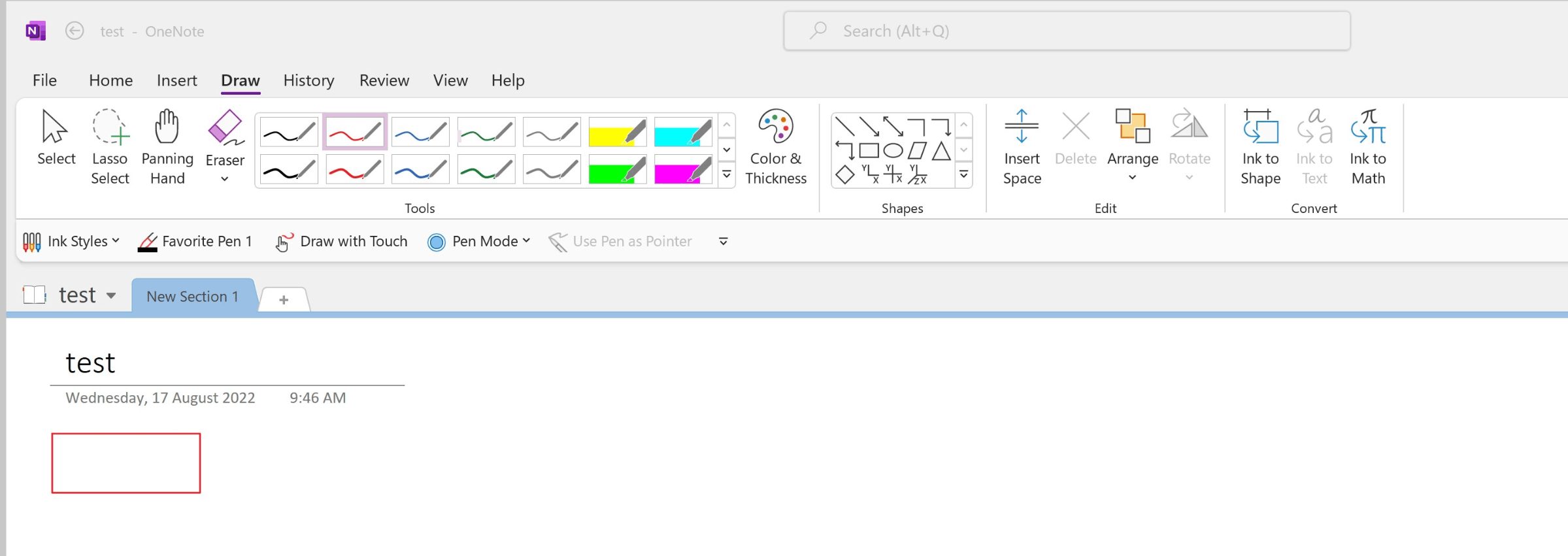1568x556 pixels.
Task: Click the date Wednesday, 17 August 2022
Action: (x=160, y=398)
